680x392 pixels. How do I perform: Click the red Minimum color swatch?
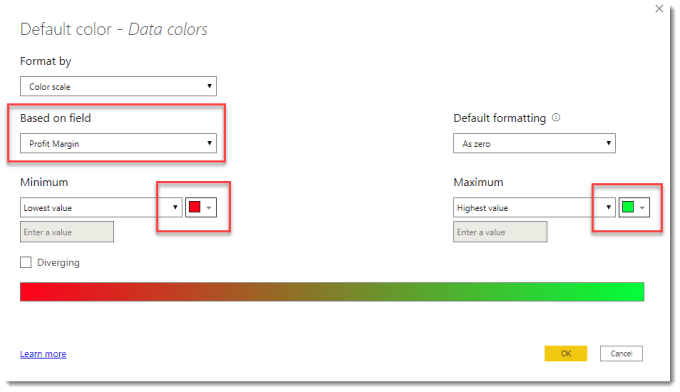click(x=195, y=207)
